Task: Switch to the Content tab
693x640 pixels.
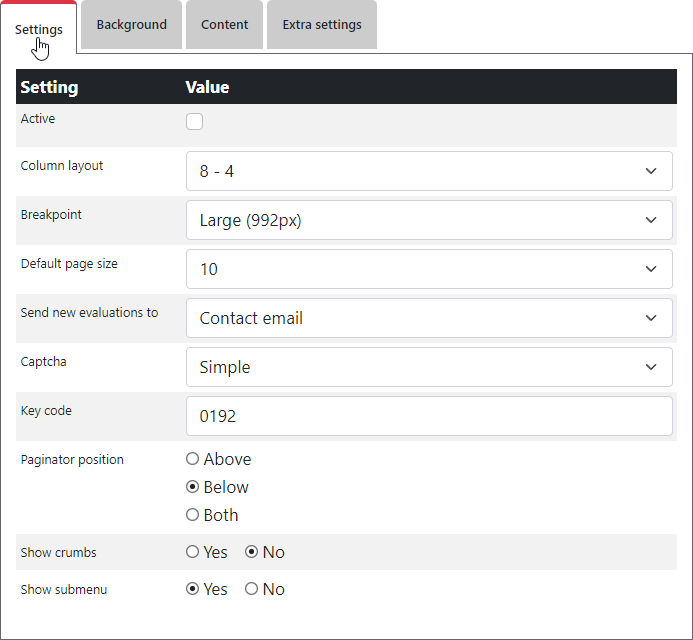Action: pos(224,25)
